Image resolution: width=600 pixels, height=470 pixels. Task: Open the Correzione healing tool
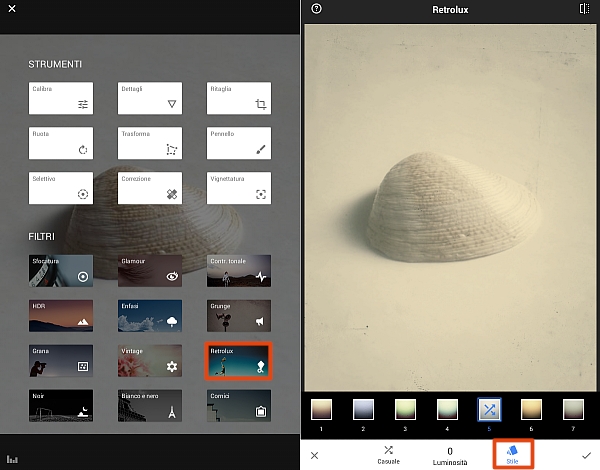[x=149, y=188]
